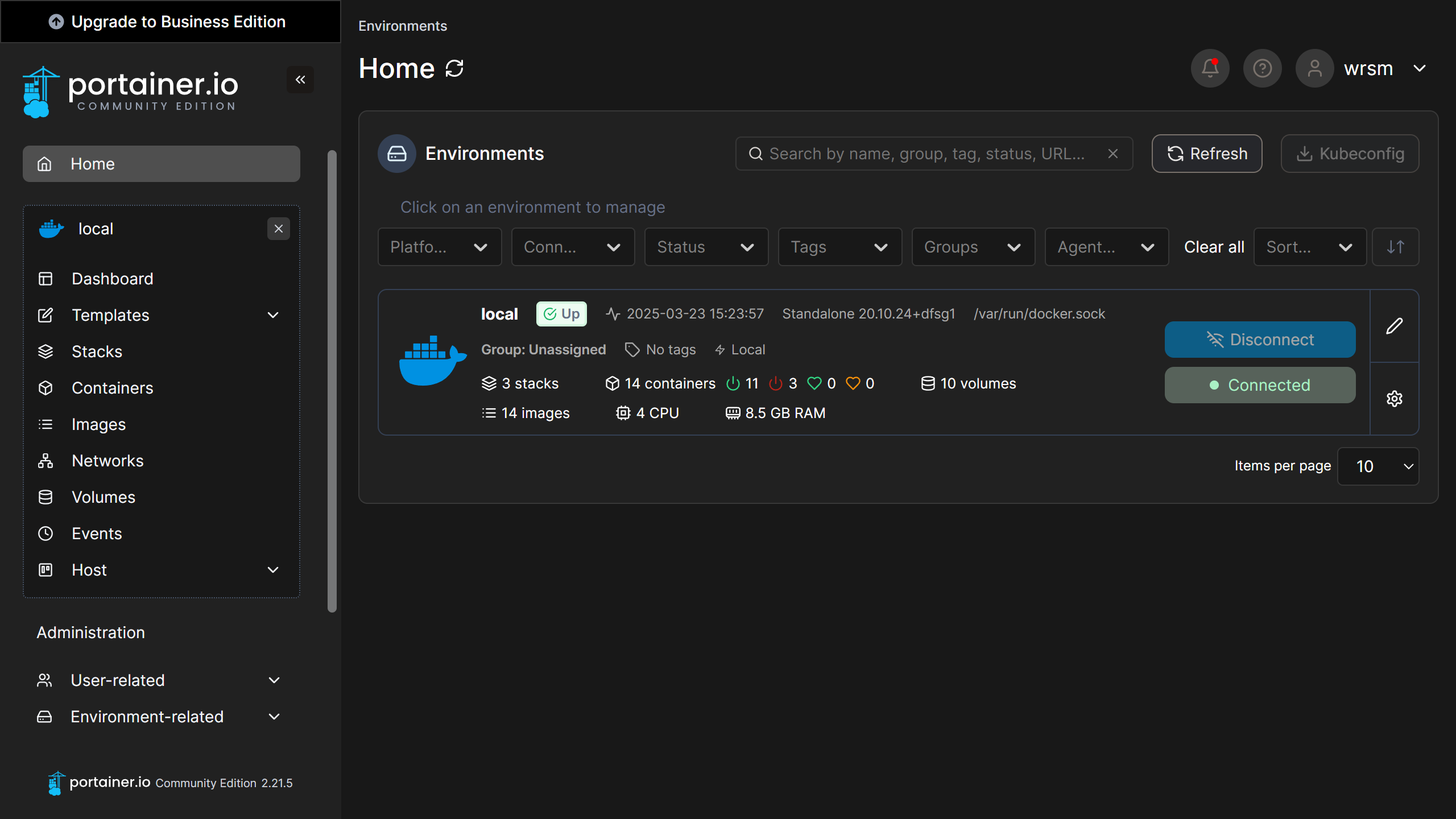Image resolution: width=1456 pixels, height=819 pixels.
Task: Click the Refresh button
Action: coord(1207,154)
